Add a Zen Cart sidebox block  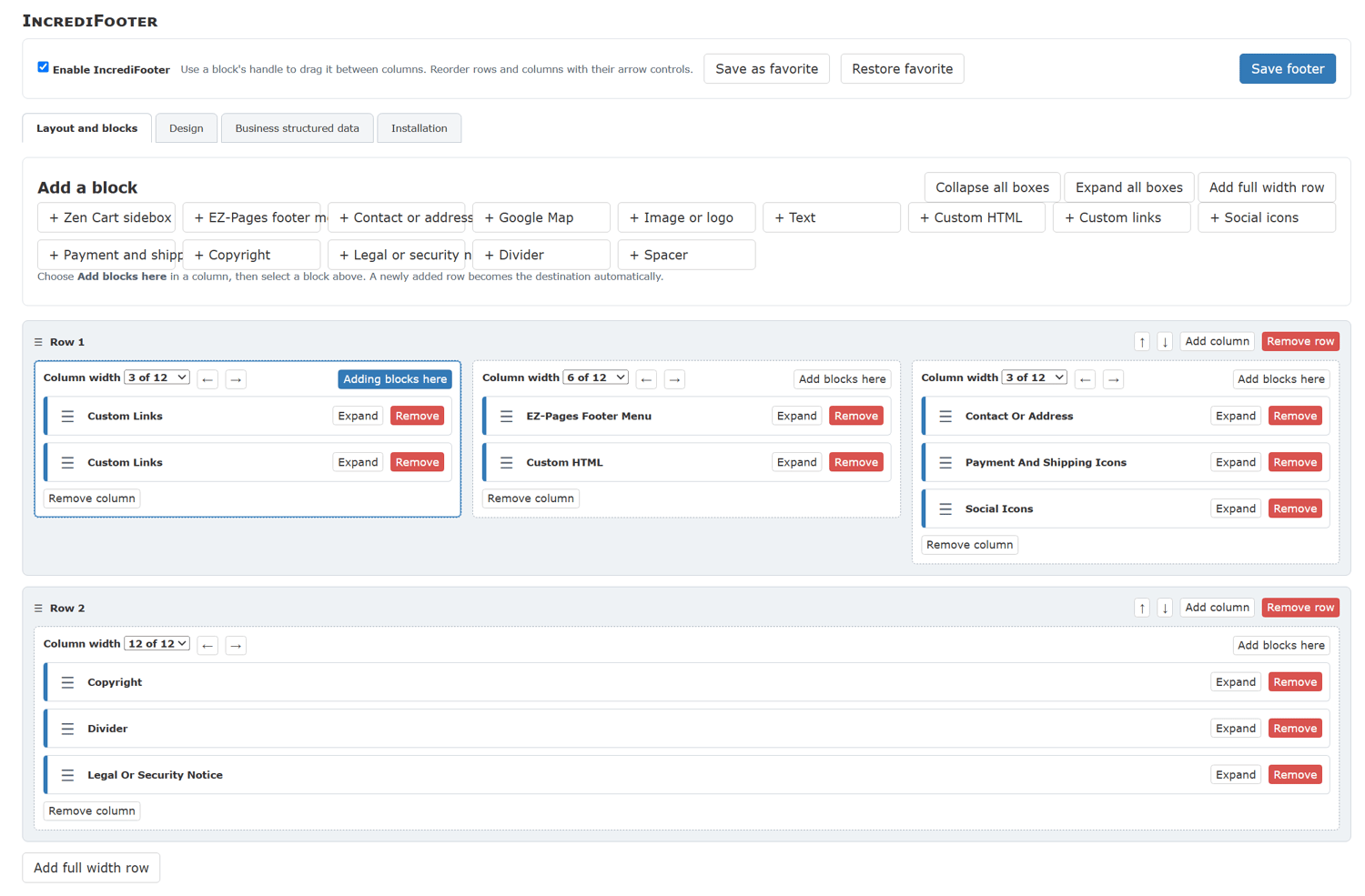[x=106, y=217]
